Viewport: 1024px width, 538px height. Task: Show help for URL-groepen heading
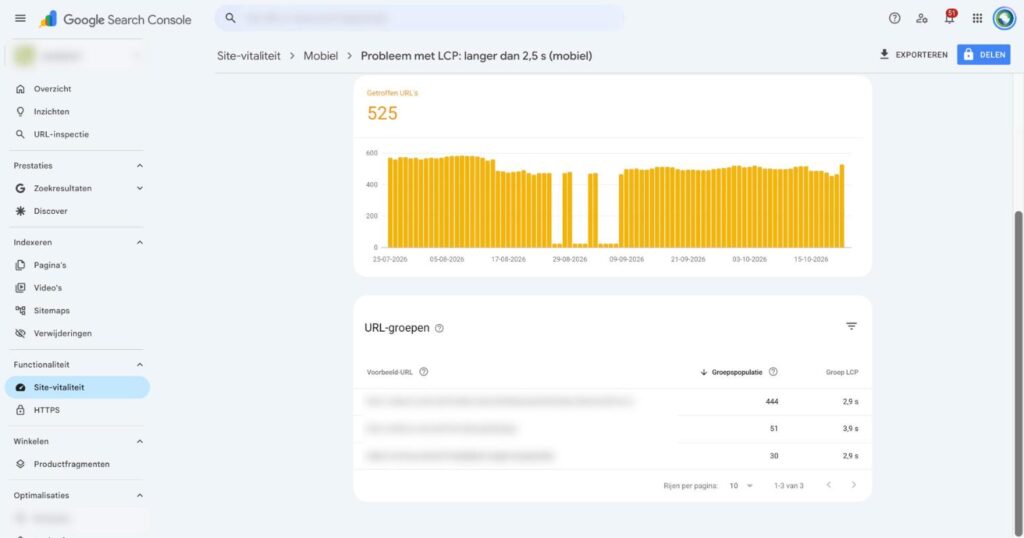(x=440, y=328)
